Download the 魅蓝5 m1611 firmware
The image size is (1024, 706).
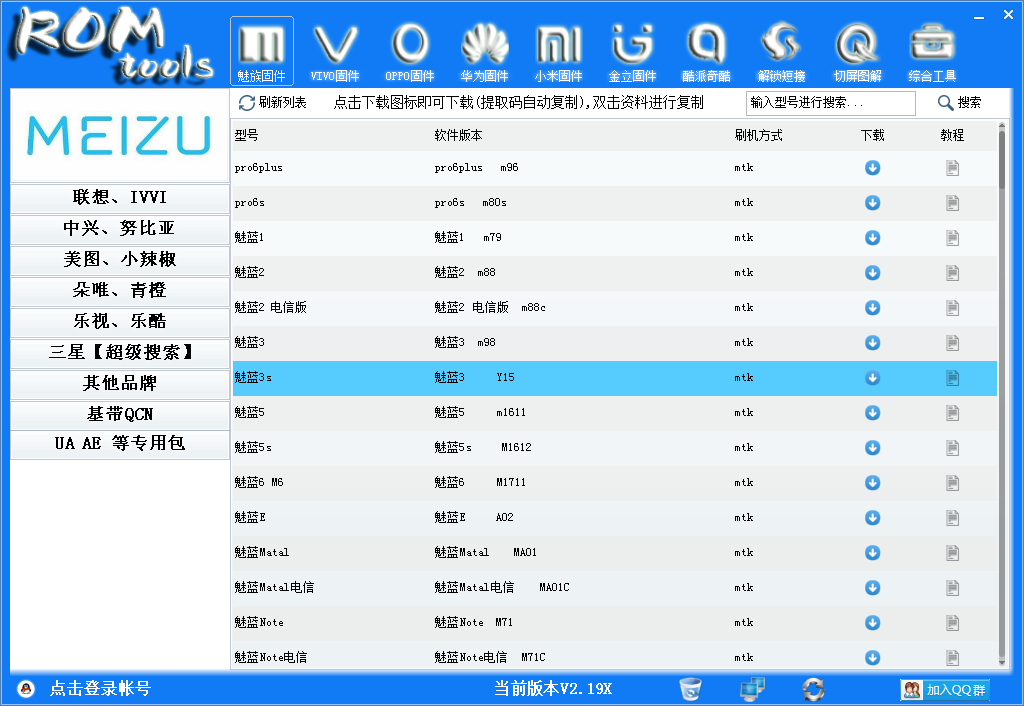pos(872,413)
